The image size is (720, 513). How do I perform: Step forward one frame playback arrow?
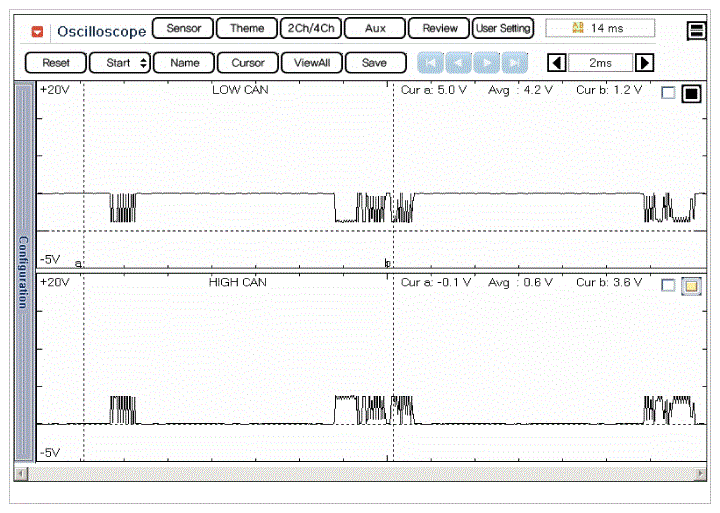point(486,63)
